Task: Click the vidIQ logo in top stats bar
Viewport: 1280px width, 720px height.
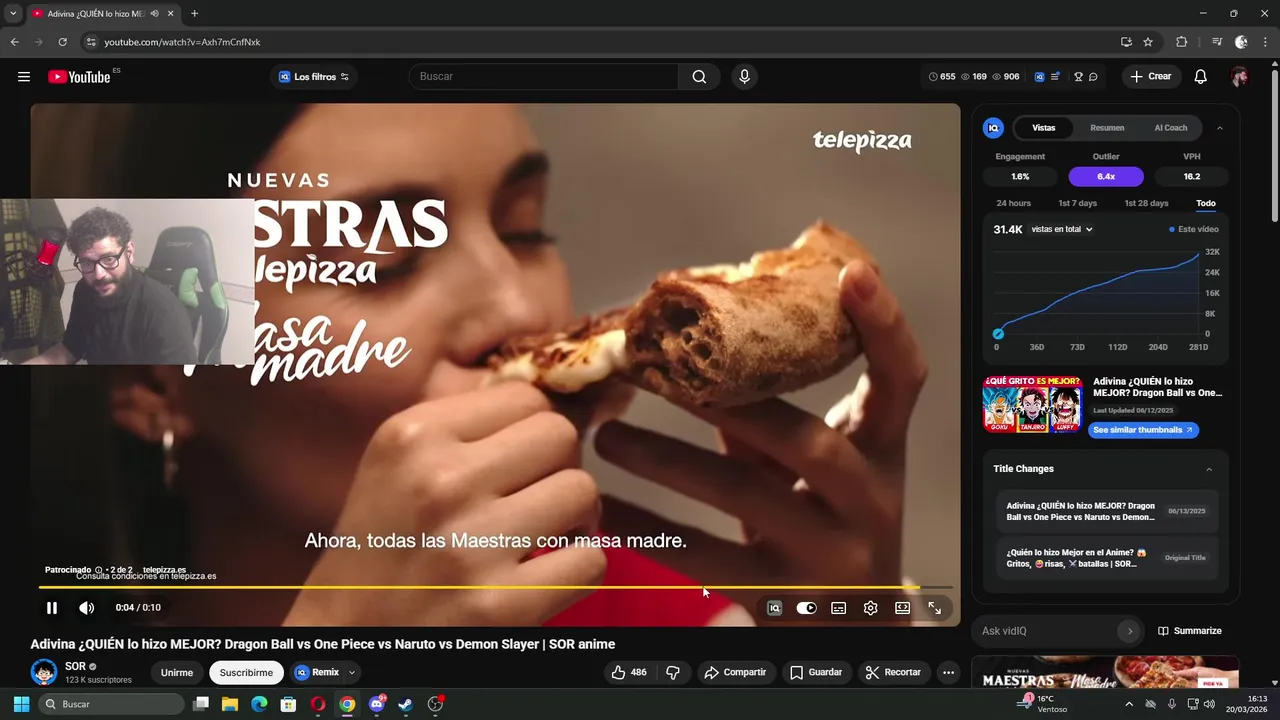Action: [x=1039, y=77]
